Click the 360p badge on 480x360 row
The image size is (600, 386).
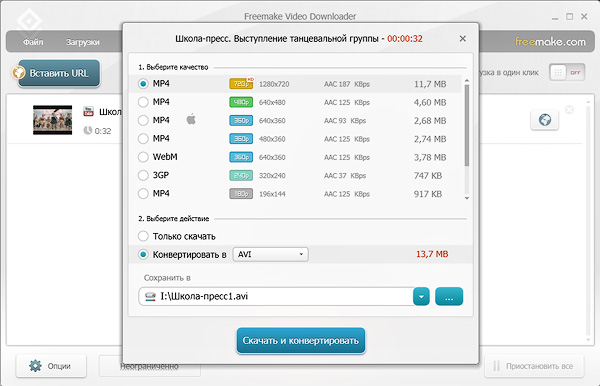coord(241,138)
